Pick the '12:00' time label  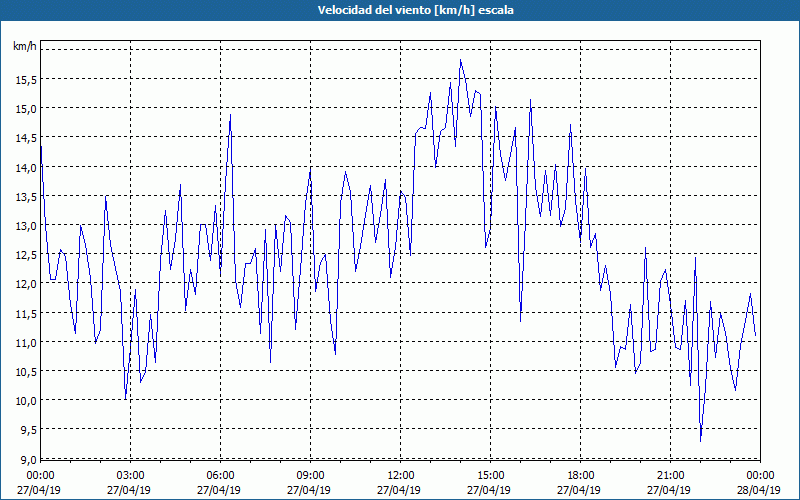[401, 476]
